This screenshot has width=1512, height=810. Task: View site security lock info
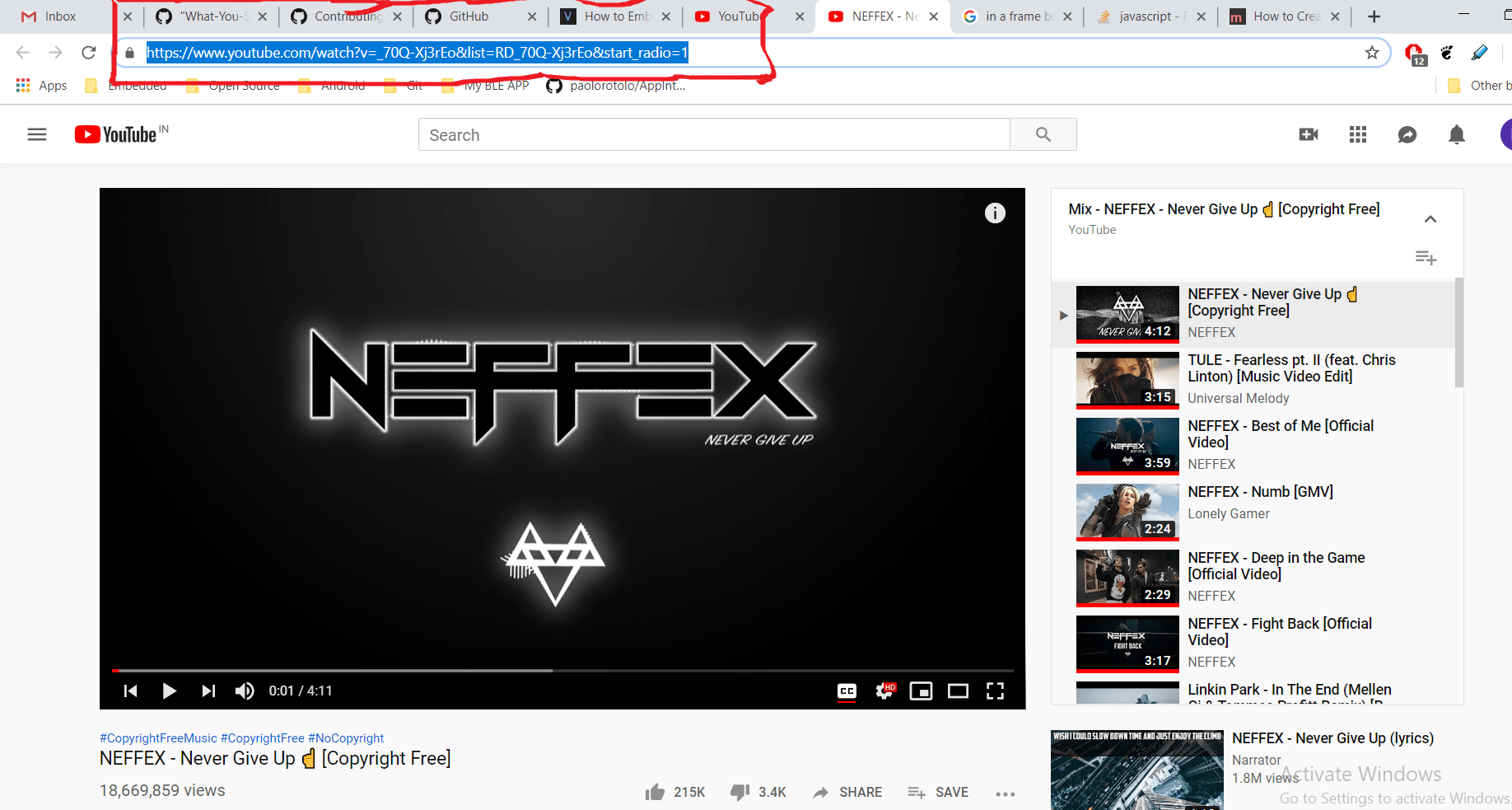coord(129,53)
